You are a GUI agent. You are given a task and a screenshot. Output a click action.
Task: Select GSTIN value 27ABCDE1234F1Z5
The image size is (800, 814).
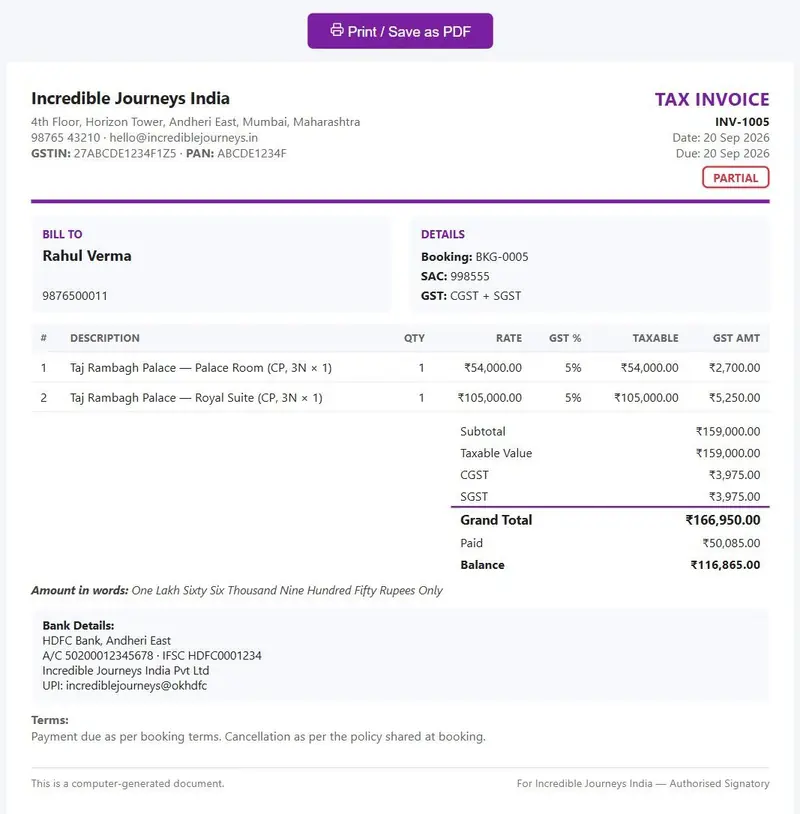tap(125, 154)
